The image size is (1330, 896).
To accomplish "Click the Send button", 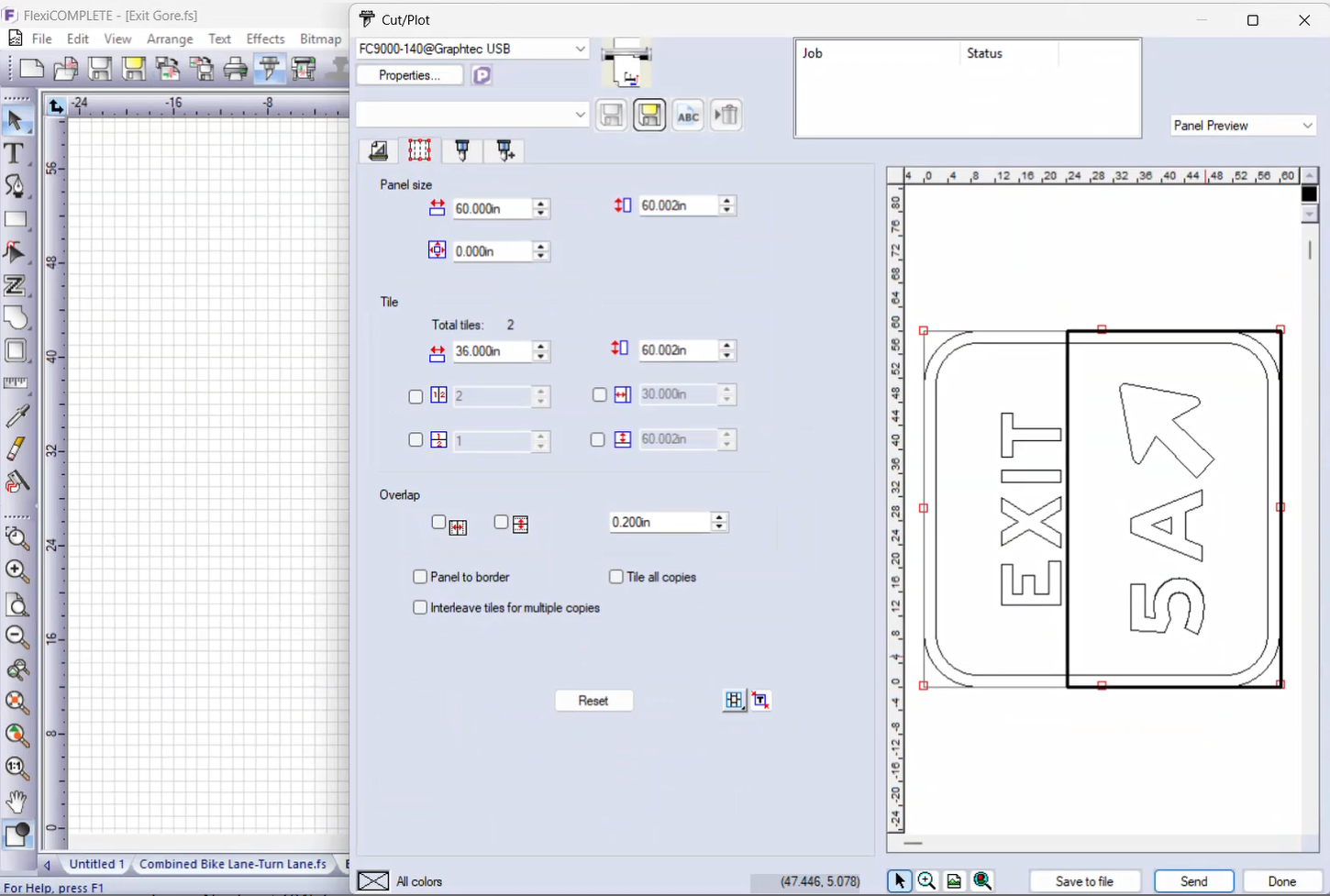I will click(1193, 881).
